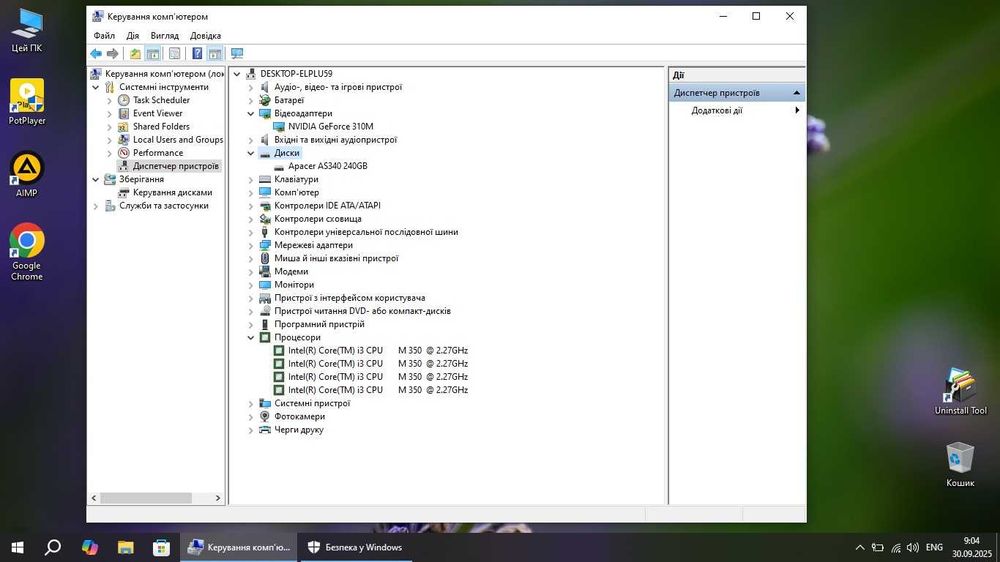Screen dimensions: 1000x562
Task: Collapse the DESKTOP-ELPLU59 root node
Action: pos(237,74)
